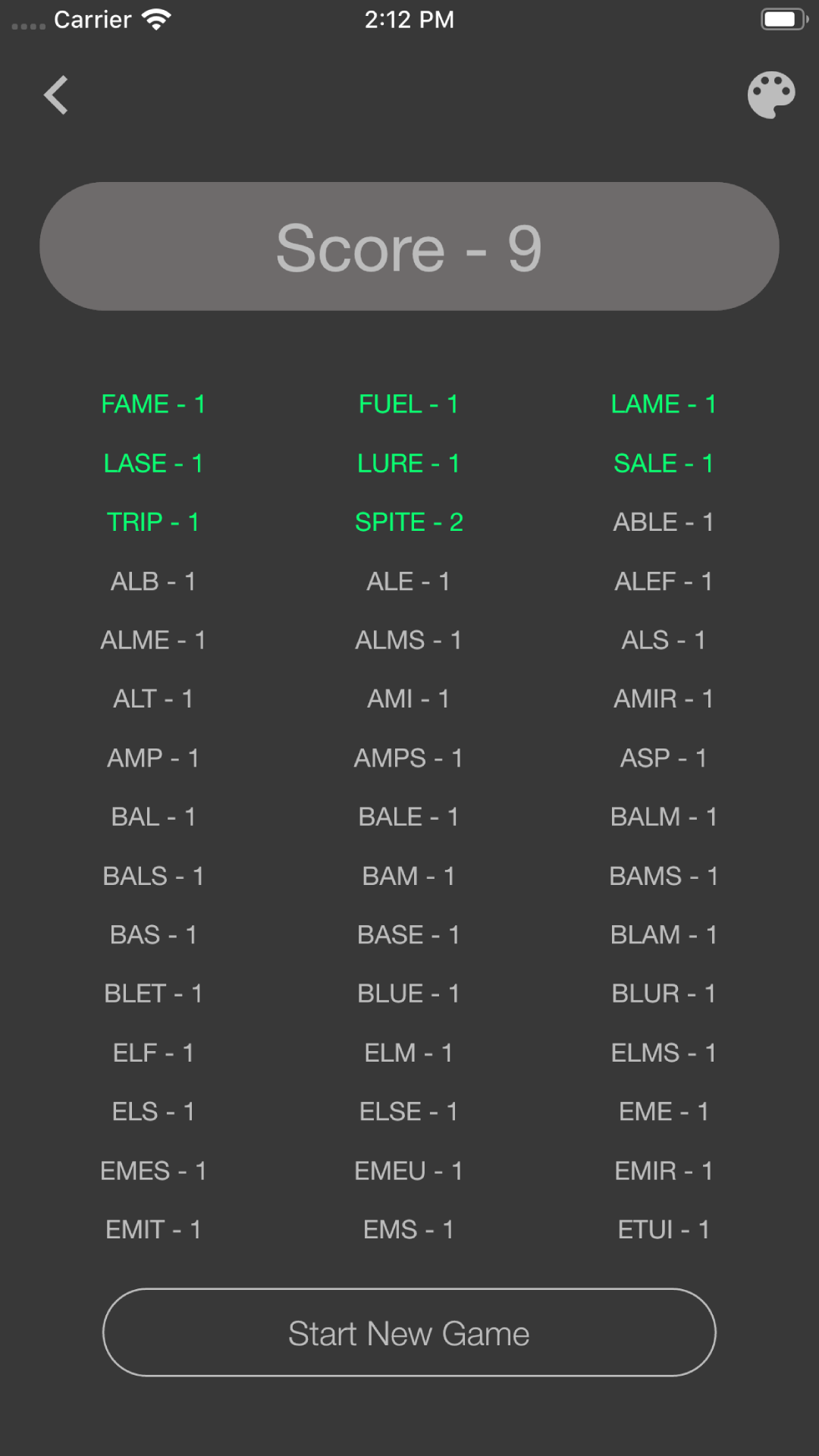This screenshot has height=1456, width=819.
Task: Choose the word EMEU - 1
Action: tap(409, 1172)
